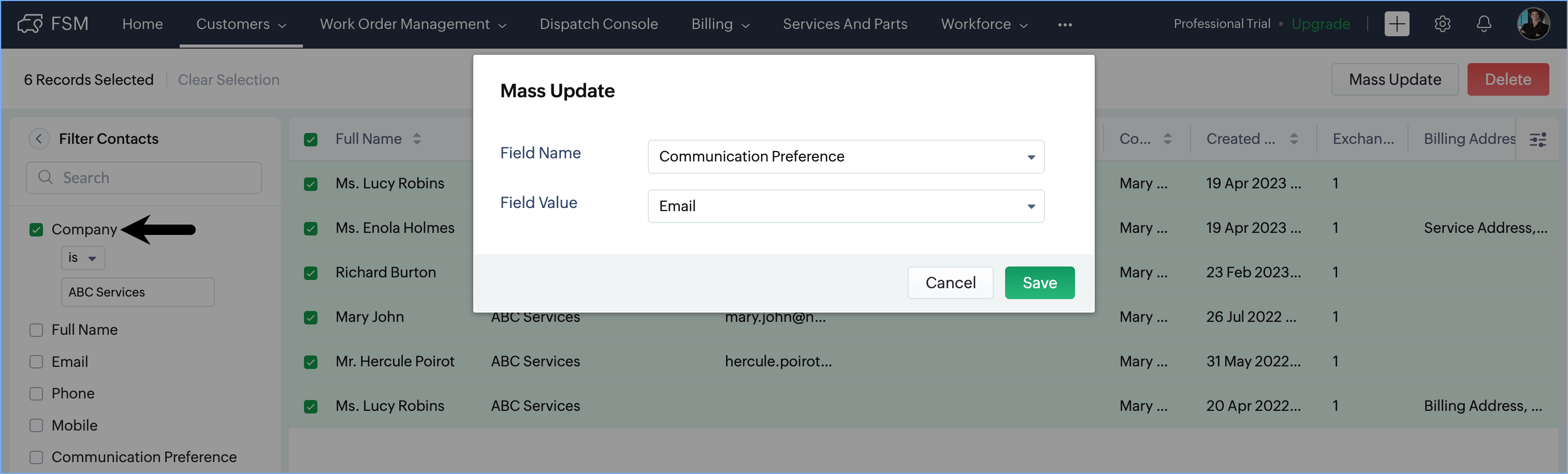1568x474 pixels.
Task: Open the notifications bell
Action: (1484, 24)
